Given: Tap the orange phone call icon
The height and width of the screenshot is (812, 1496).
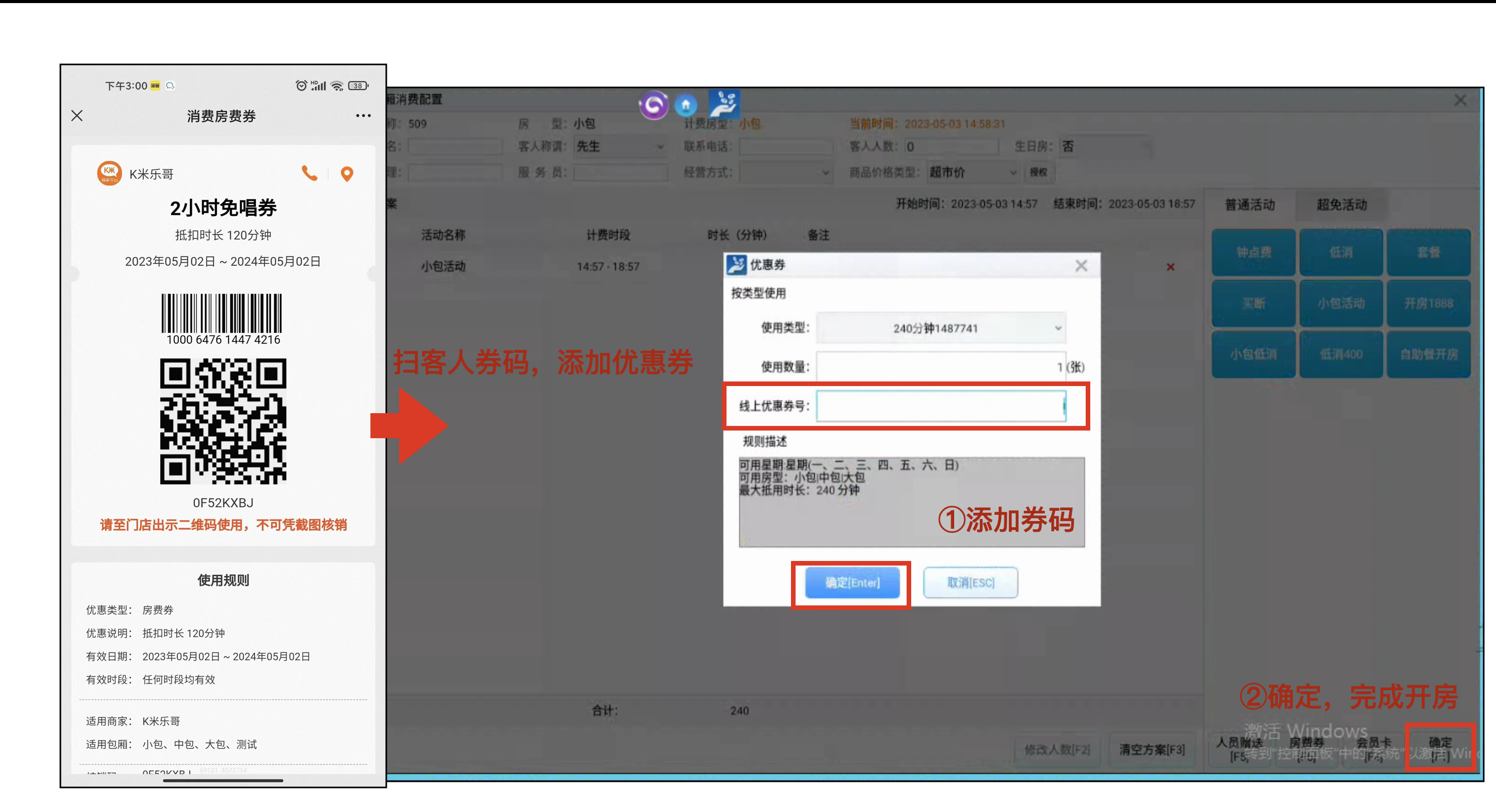Looking at the screenshot, I should tap(310, 173).
